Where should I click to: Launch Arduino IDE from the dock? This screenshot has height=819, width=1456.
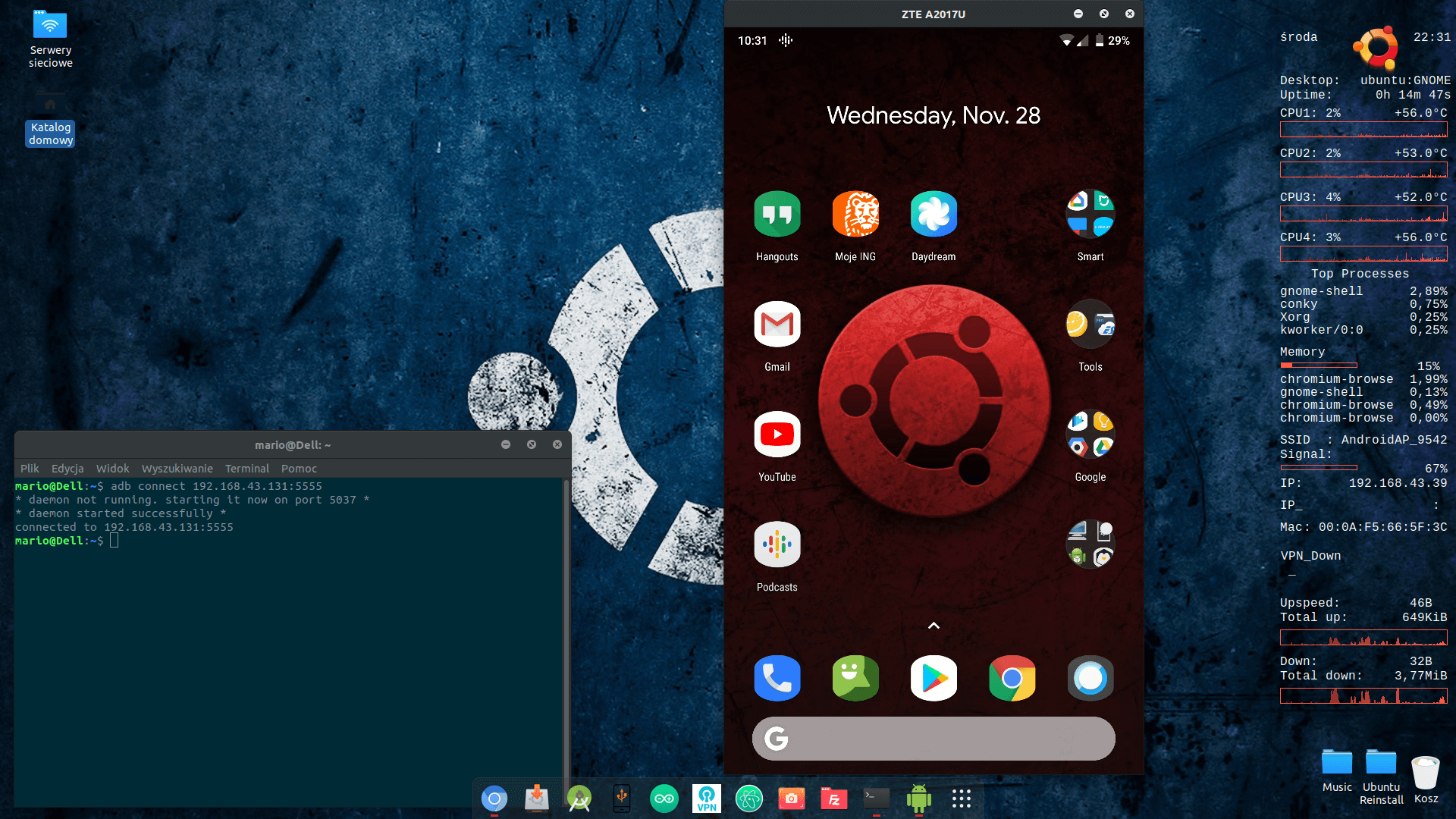pyautogui.click(x=664, y=799)
